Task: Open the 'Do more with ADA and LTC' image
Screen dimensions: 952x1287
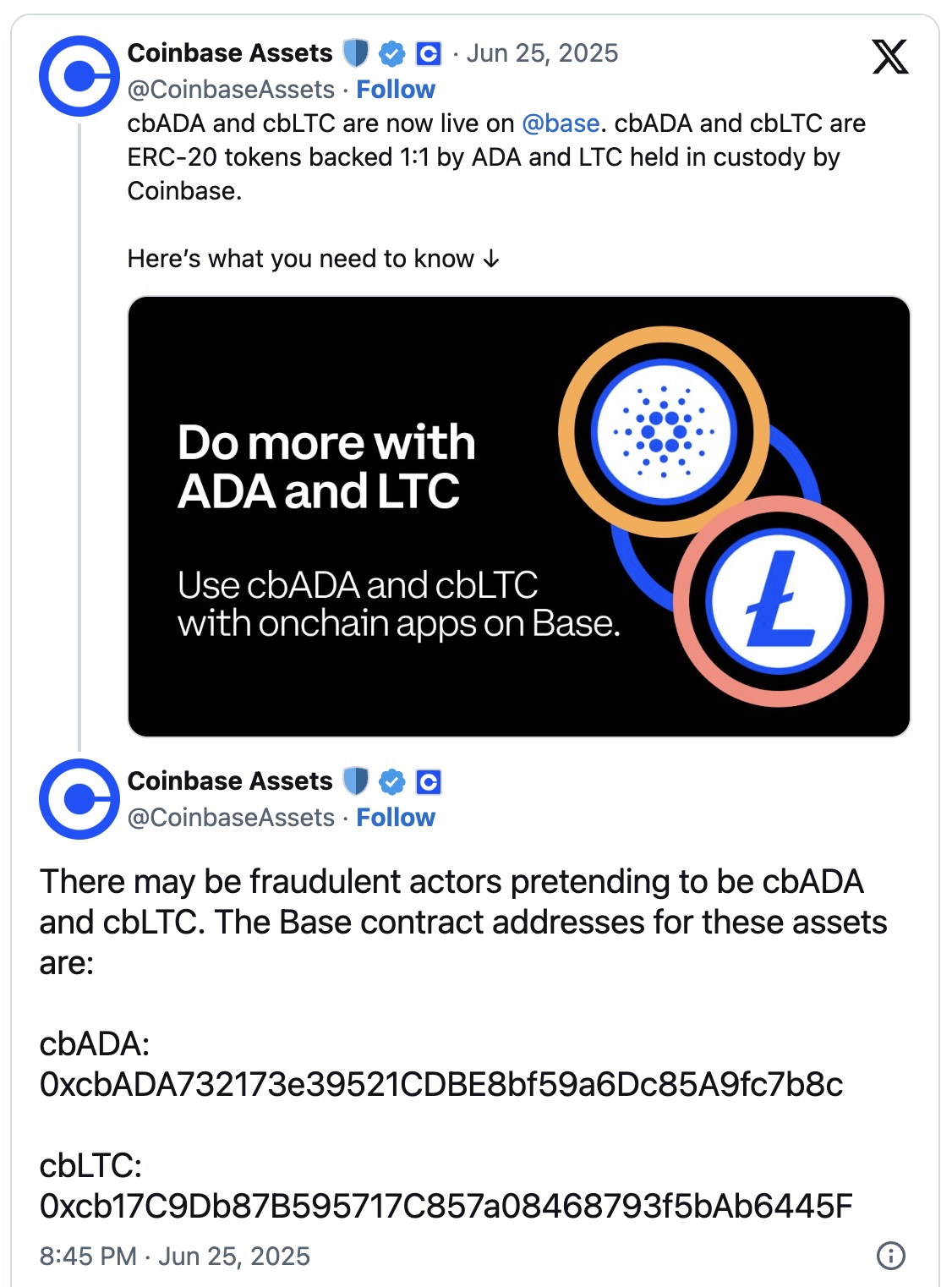Action: [x=518, y=517]
